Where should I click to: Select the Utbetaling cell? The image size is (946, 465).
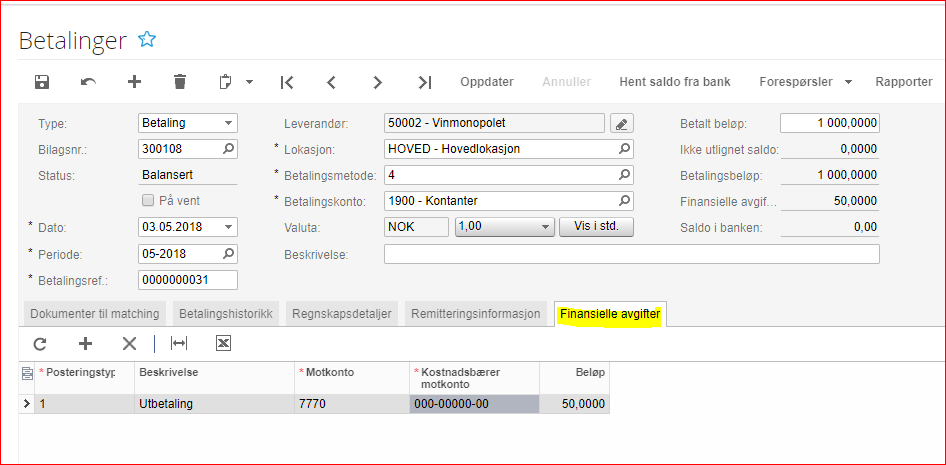click(x=214, y=404)
